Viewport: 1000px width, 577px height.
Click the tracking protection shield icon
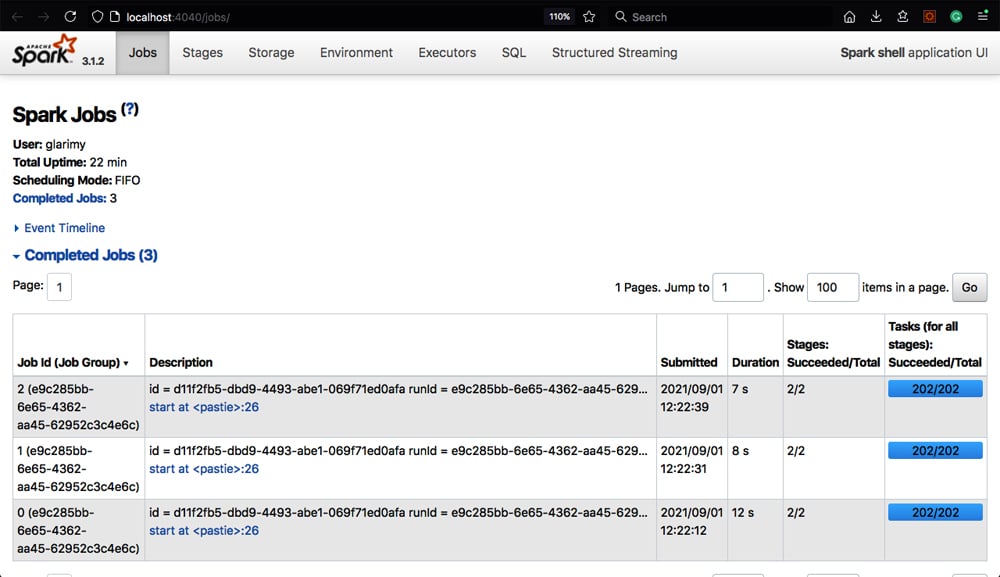[x=97, y=17]
